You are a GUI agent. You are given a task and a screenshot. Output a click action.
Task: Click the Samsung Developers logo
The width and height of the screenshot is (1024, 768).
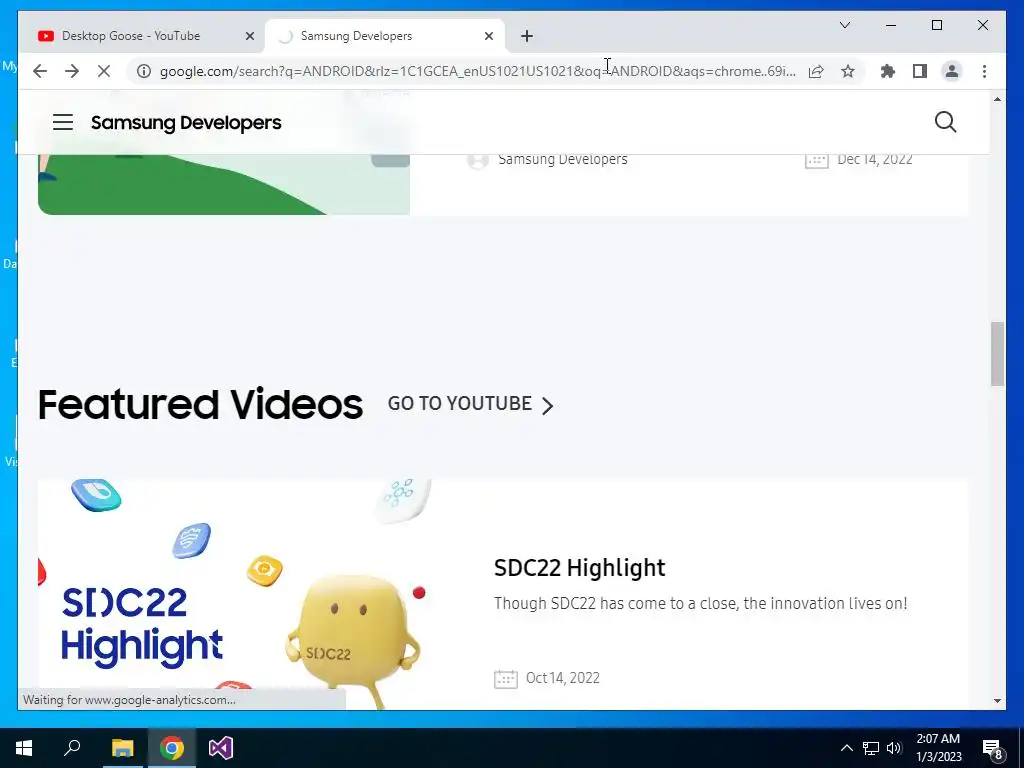pos(186,123)
